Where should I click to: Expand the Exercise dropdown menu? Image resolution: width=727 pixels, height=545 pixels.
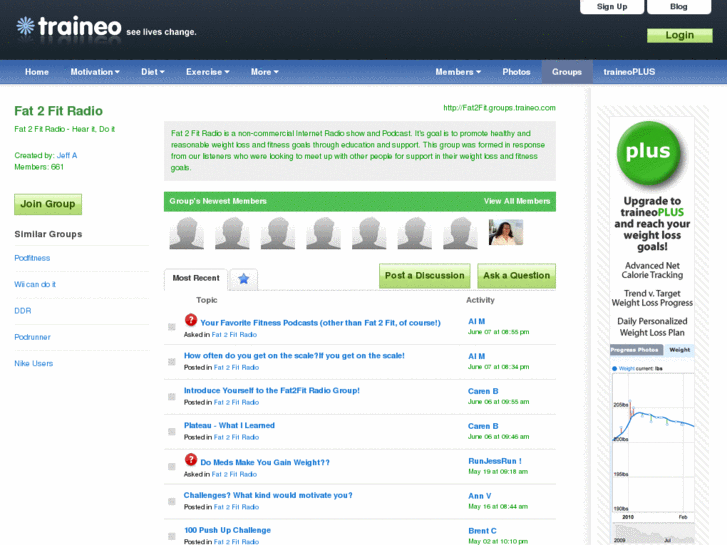point(208,72)
